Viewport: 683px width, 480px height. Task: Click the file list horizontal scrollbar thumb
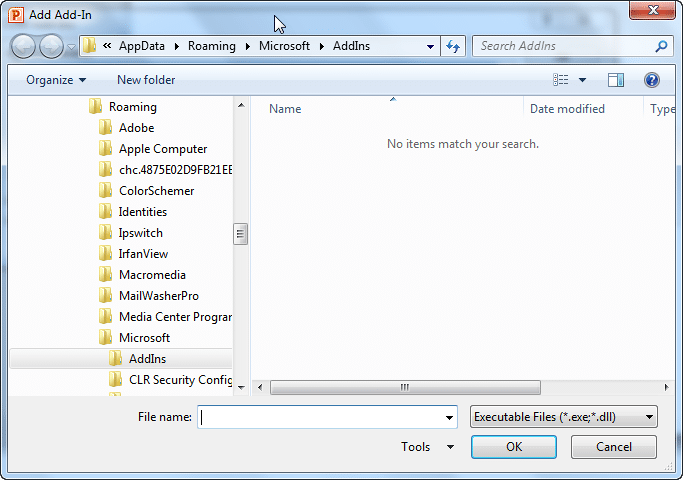[405, 387]
